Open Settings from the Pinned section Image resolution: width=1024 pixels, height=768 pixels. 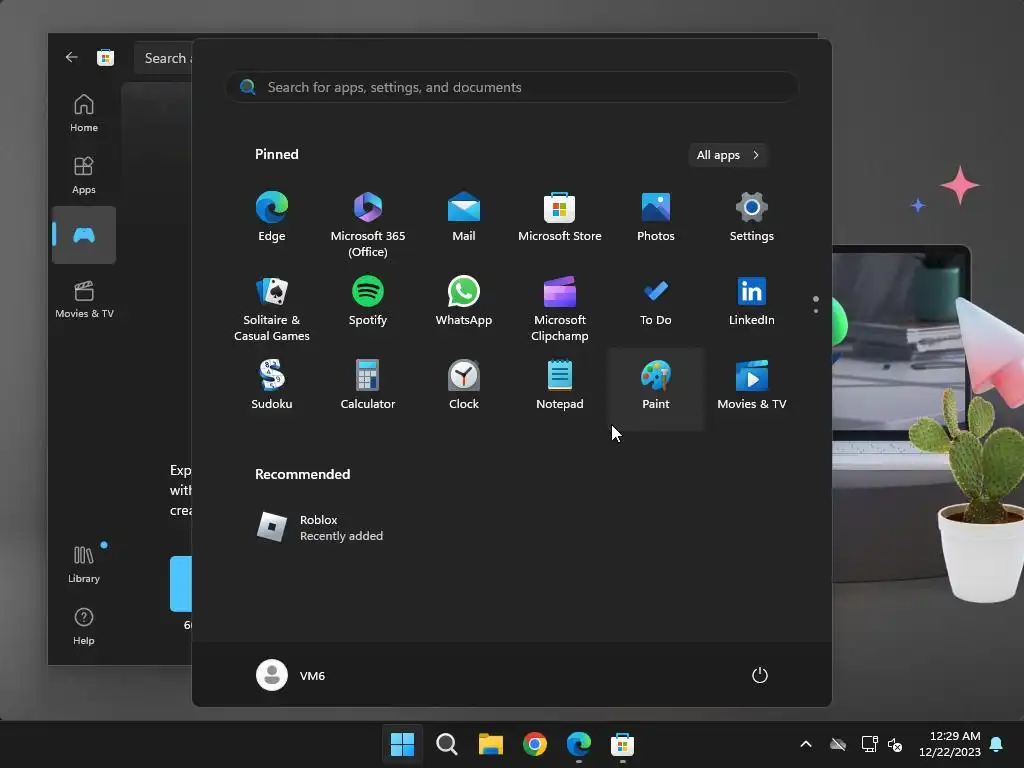(752, 217)
